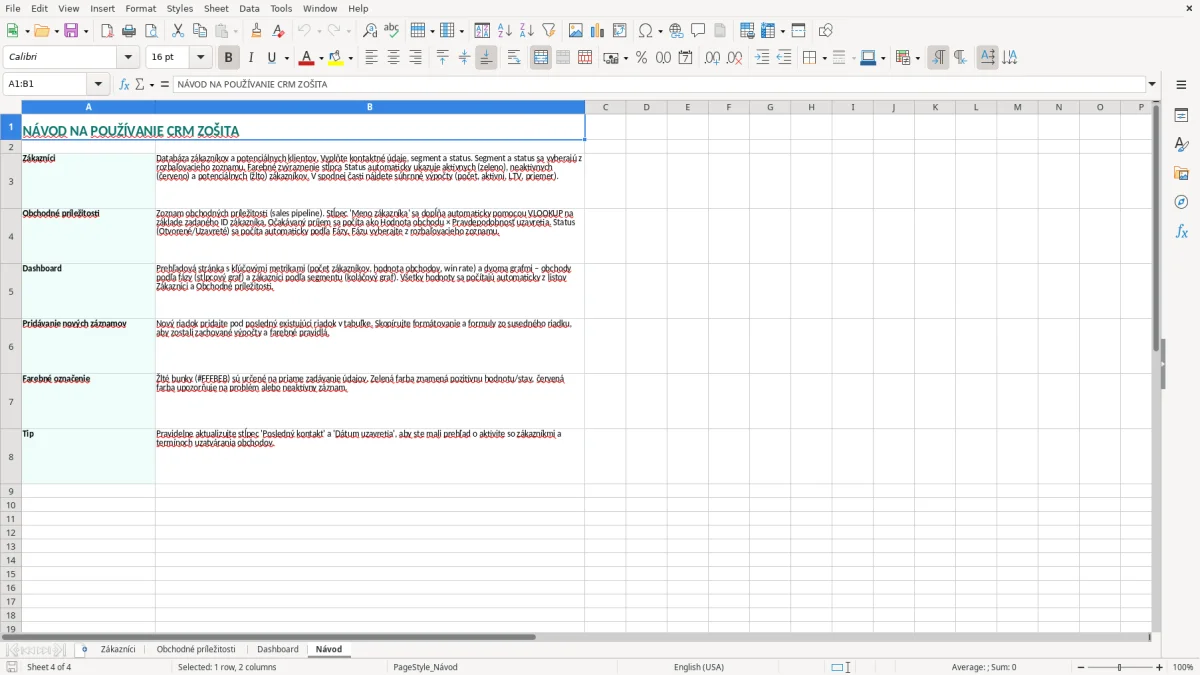
Task: Insert chart icon
Action: (x=598, y=31)
